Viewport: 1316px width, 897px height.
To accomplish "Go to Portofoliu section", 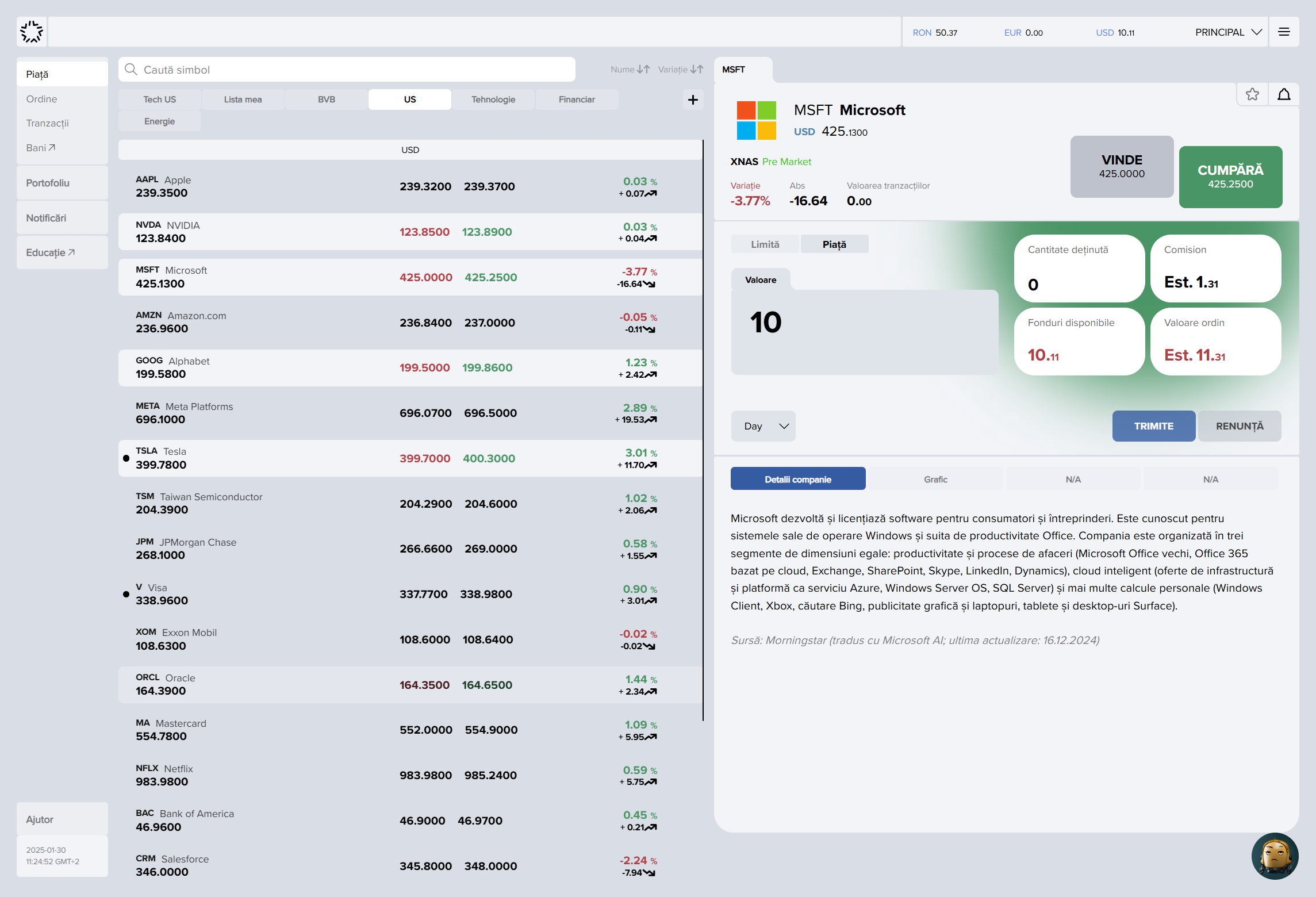I will pos(62,183).
